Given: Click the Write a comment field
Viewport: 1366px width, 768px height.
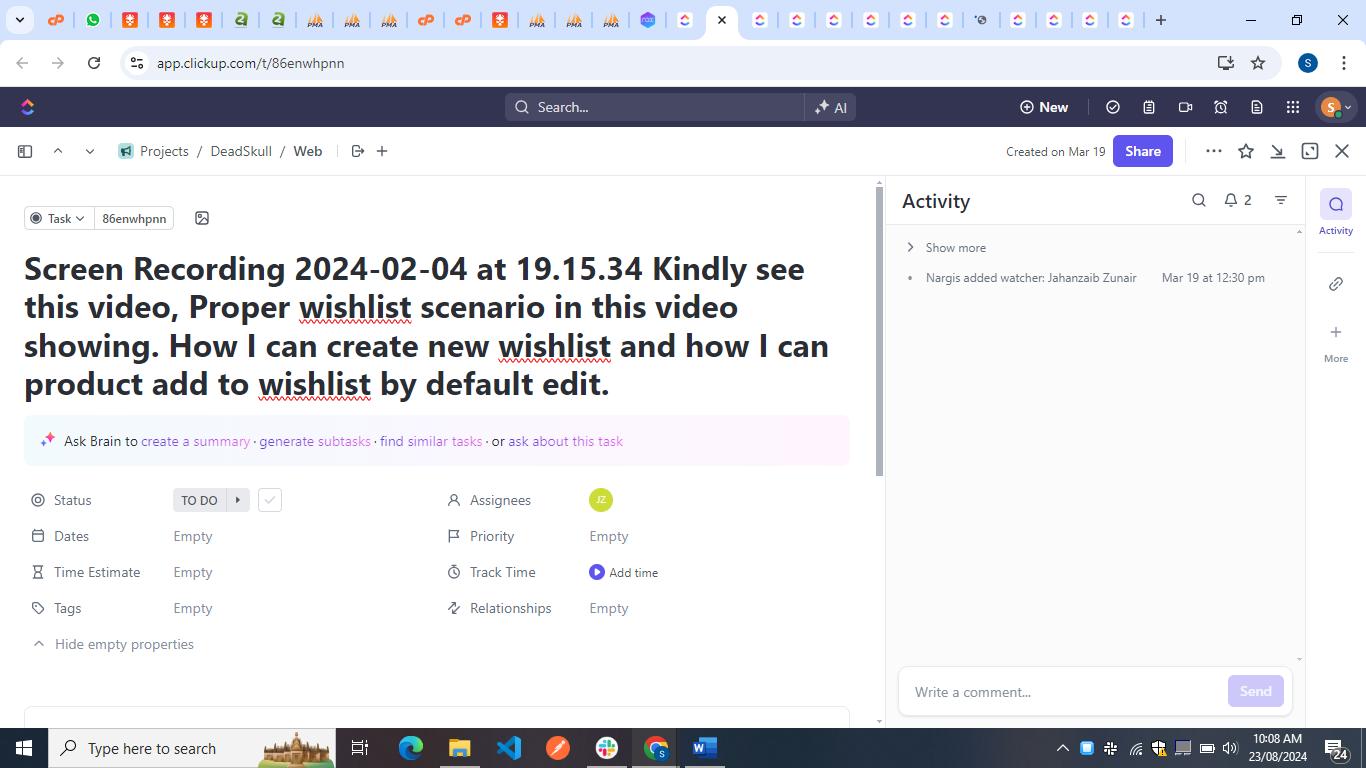Looking at the screenshot, I should pyautogui.click(x=1060, y=692).
